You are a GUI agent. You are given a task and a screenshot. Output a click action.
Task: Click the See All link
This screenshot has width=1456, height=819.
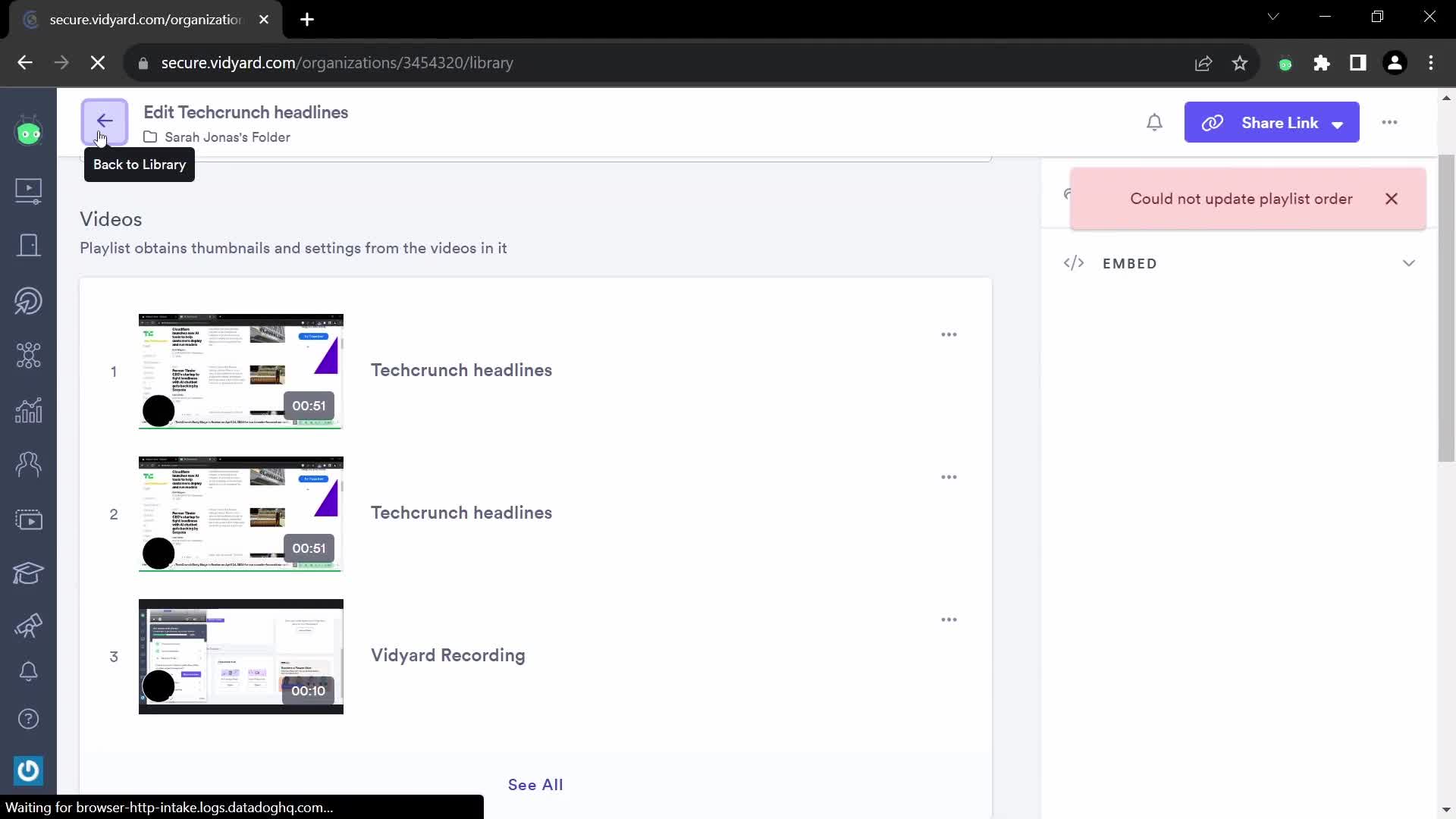tap(535, 785)
